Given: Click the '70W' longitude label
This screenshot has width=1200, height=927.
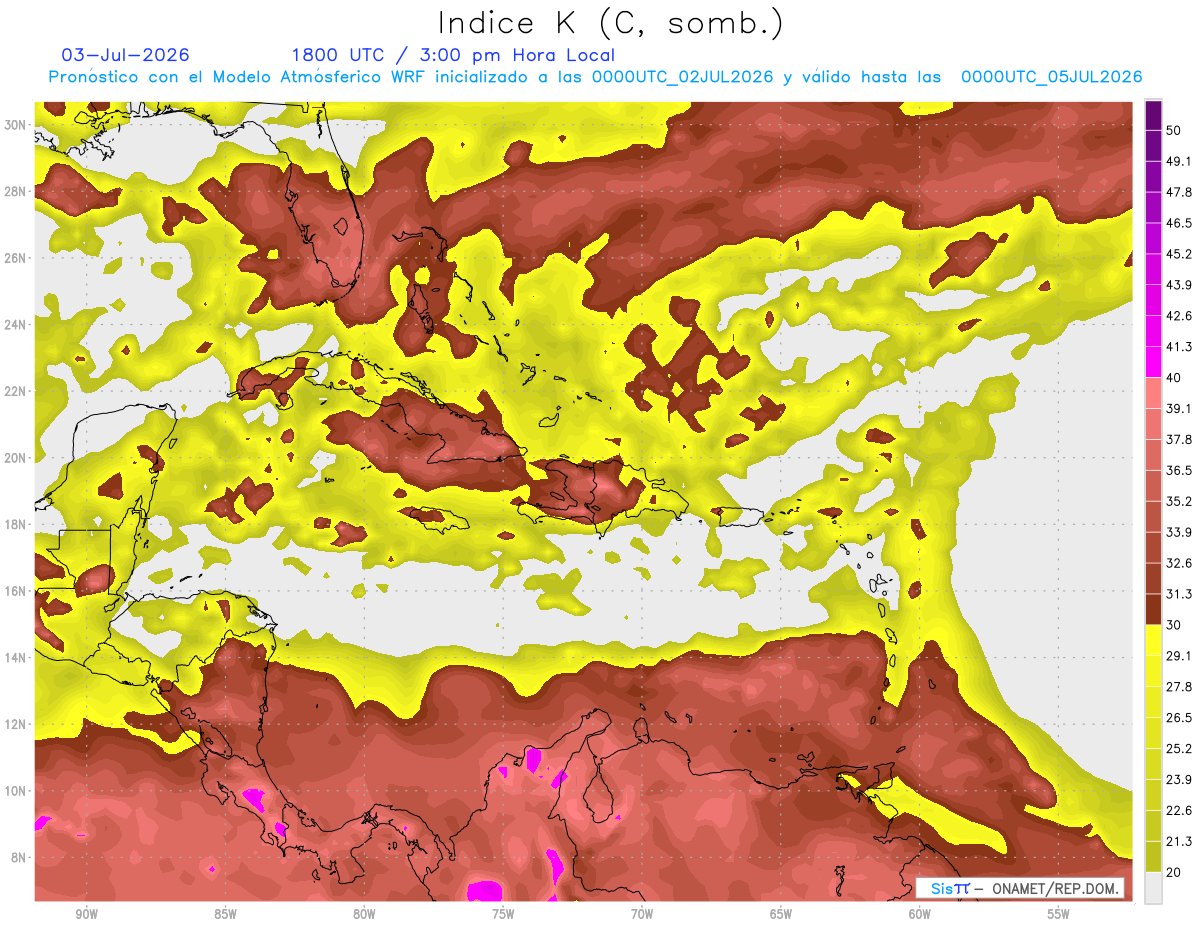Looking at the screenshot, I should [x=642, y=915].
